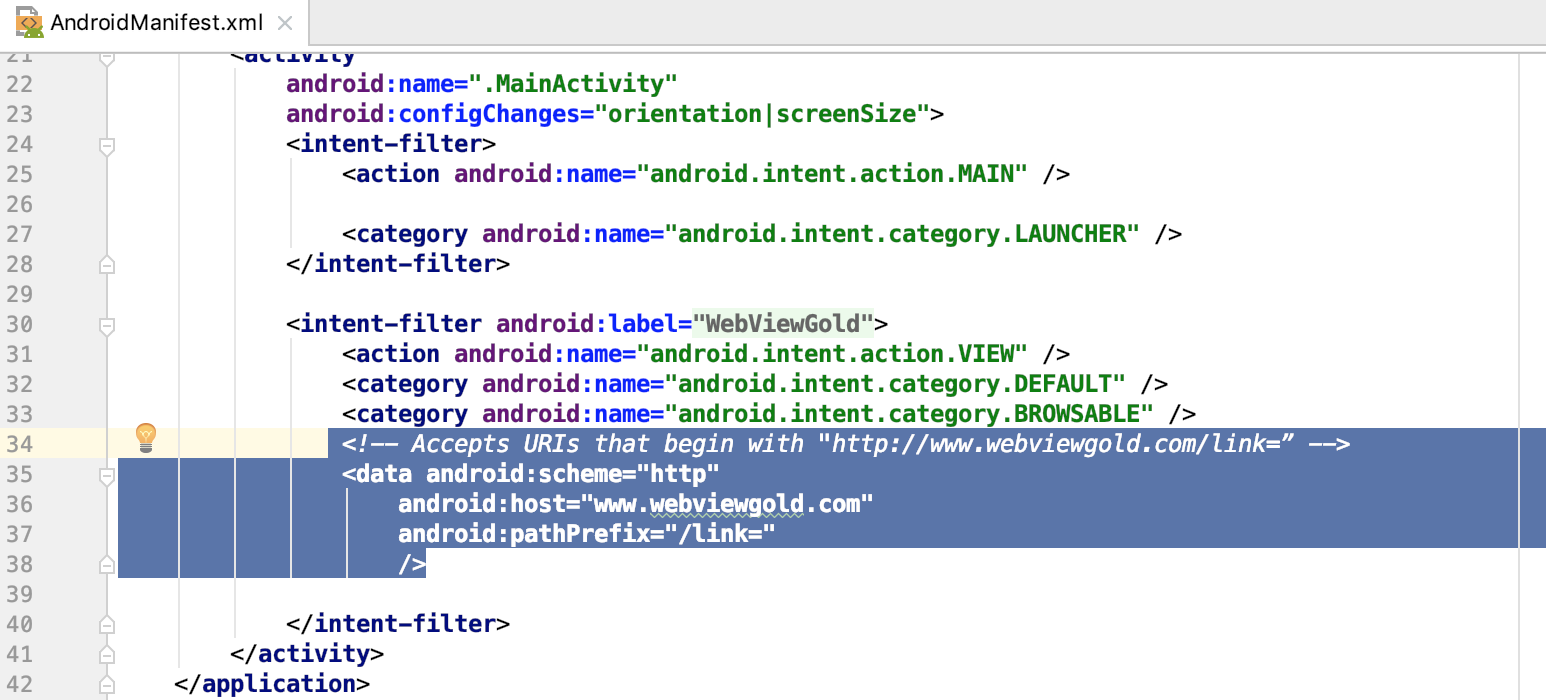Collapse the WebViewGold intent-filter fold at line 30

pos(107,325)
